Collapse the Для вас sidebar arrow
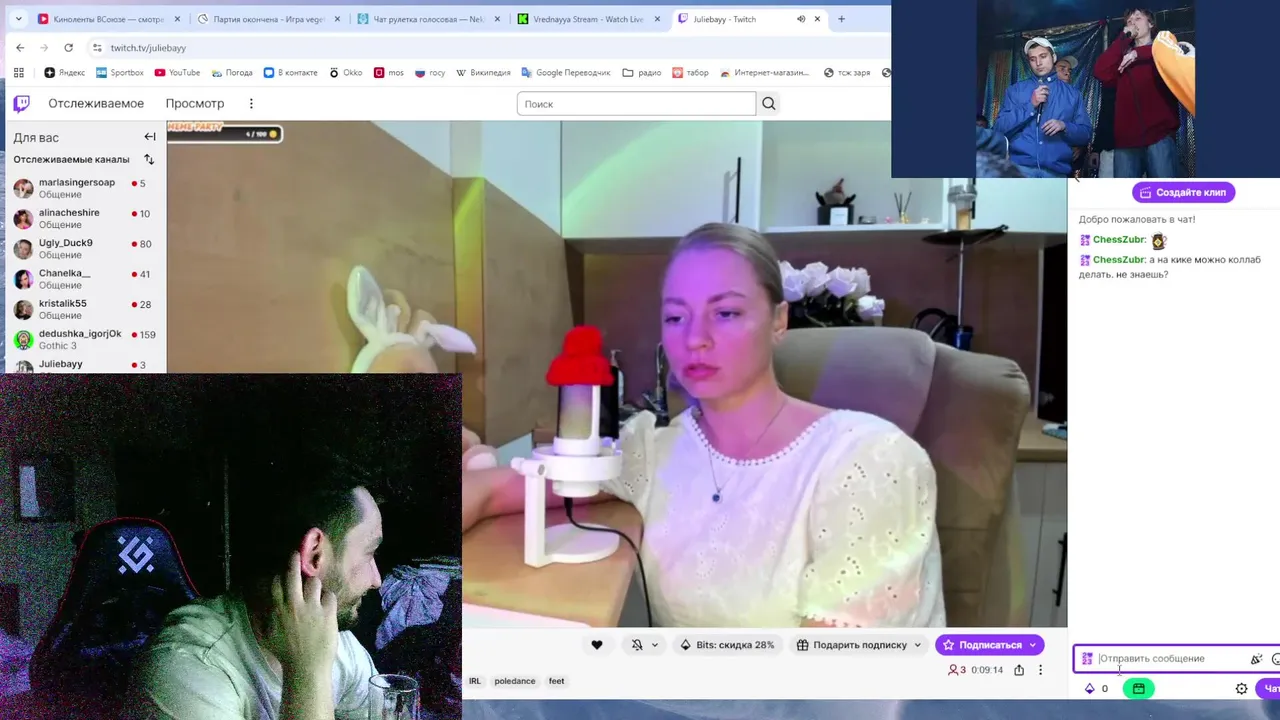The width and height of the screenshot is (1280, 720). point(150,137)
